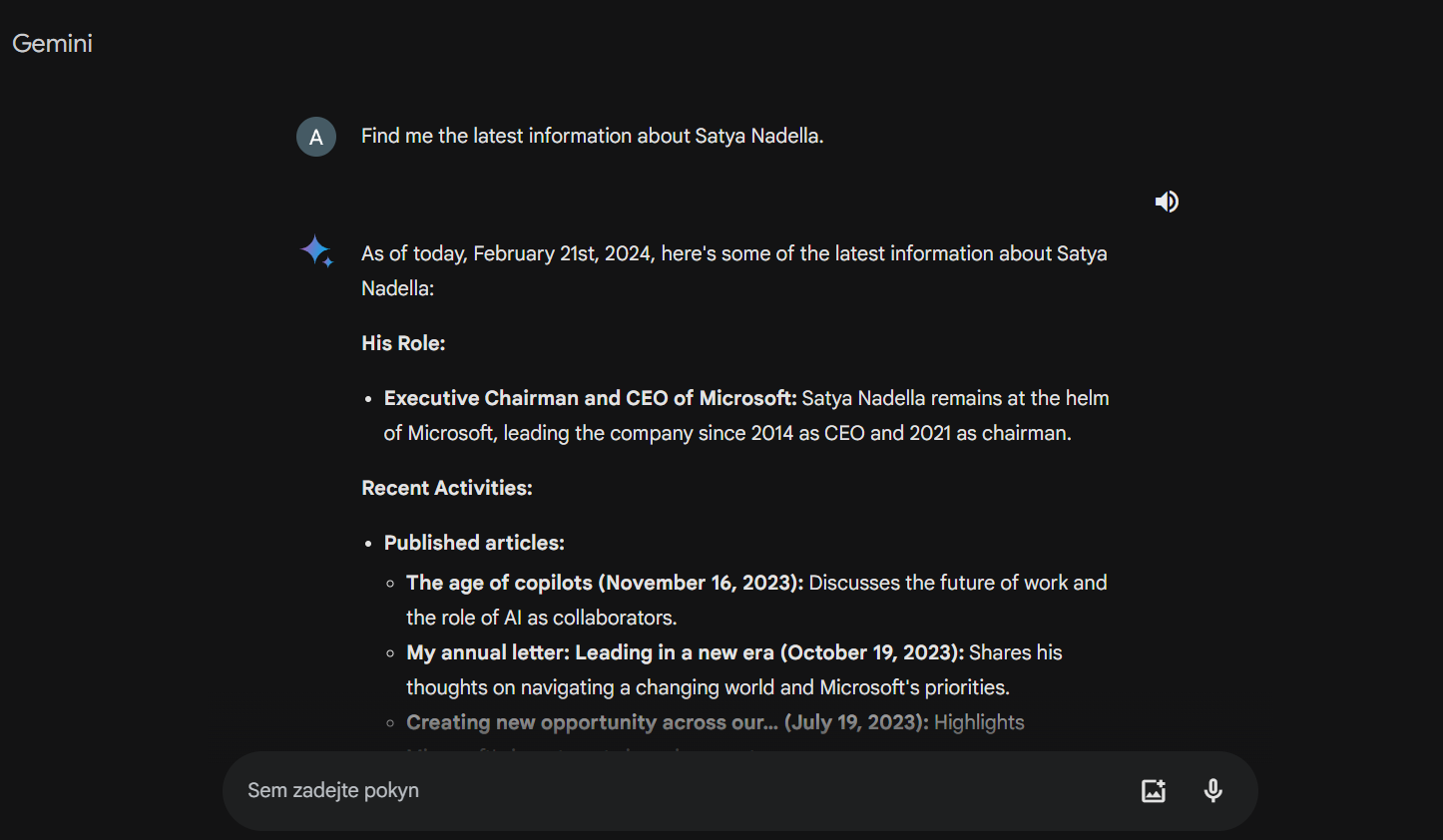Activate the microphone voice input

pos(1213,791)
